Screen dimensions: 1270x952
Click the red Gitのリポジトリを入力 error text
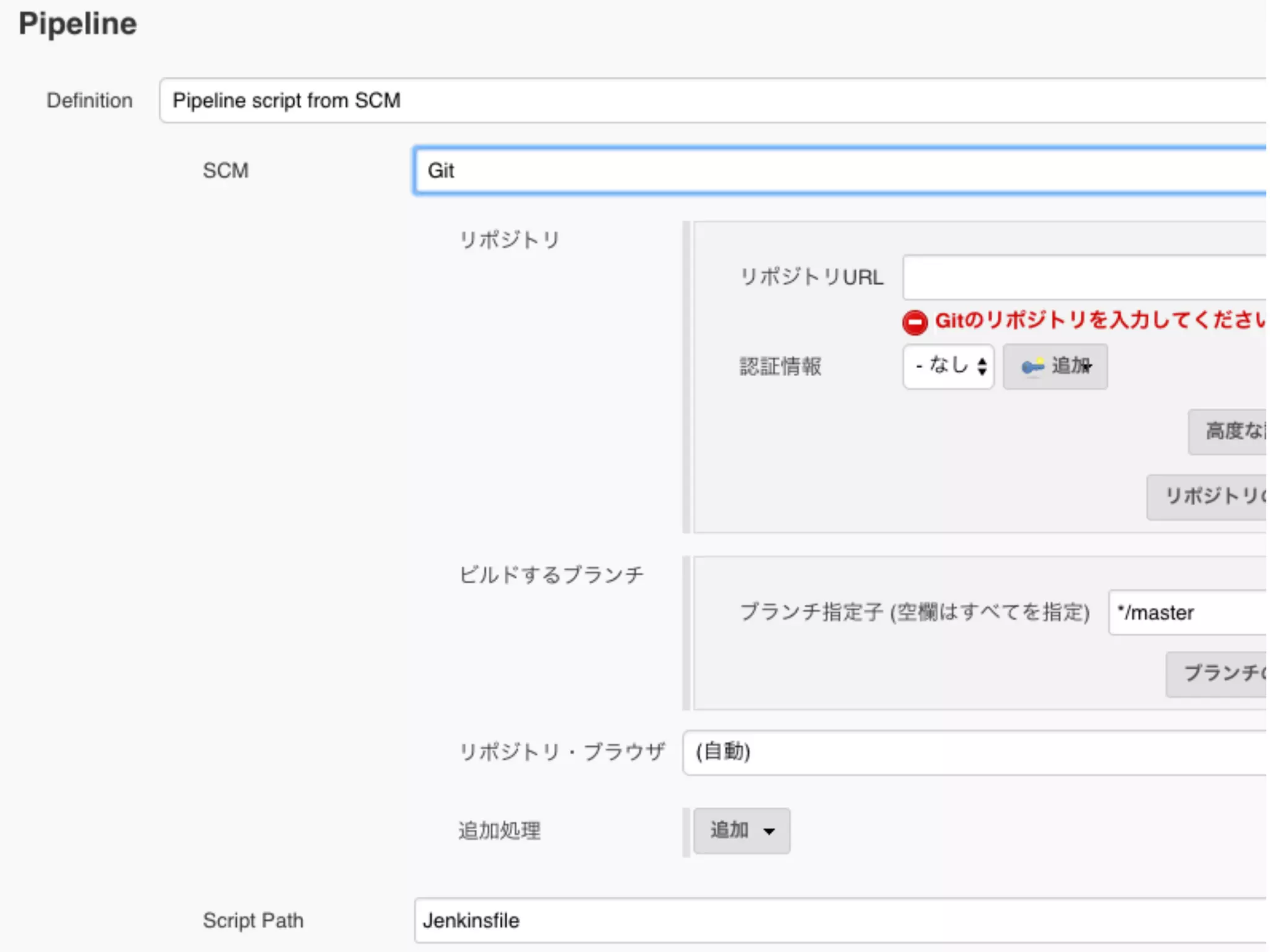(x=1099, y=320)
